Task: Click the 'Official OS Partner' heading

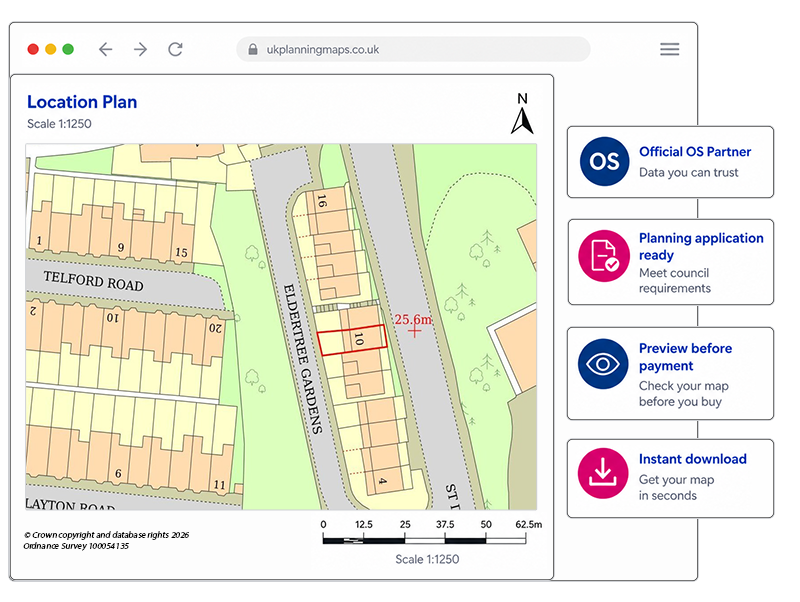Action: [695, 152]
